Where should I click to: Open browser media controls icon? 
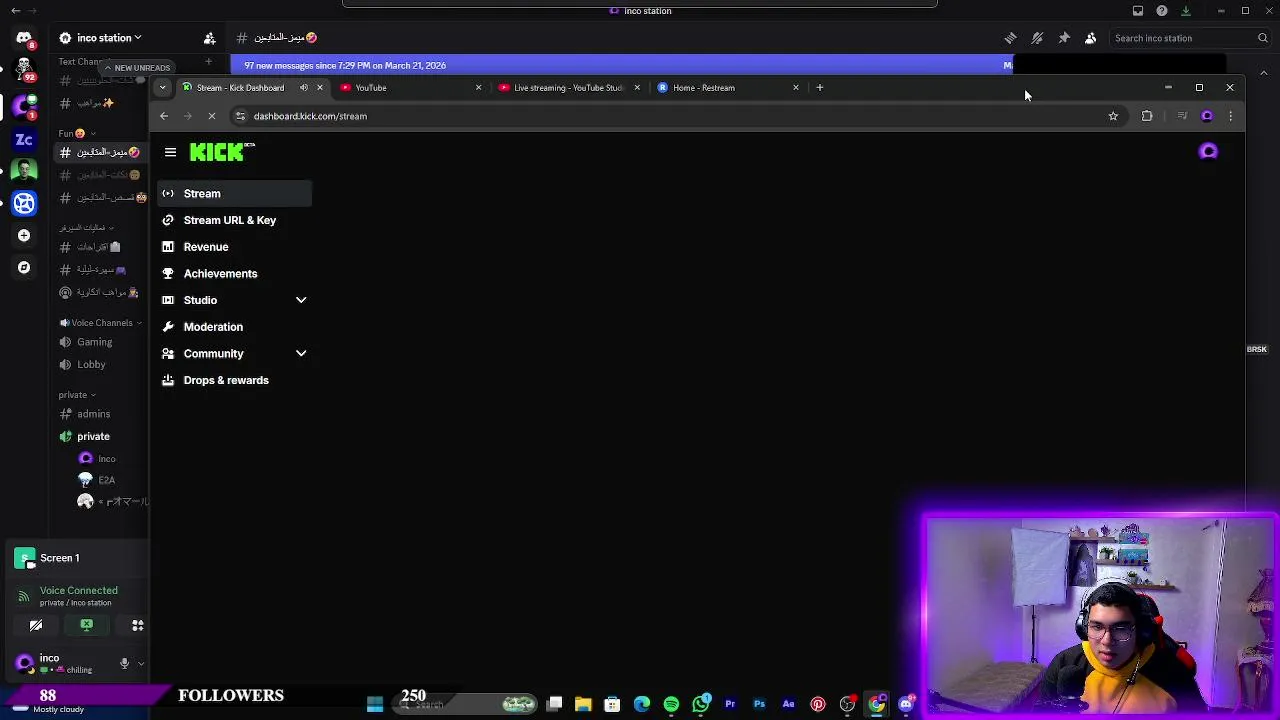pos(1182,116)
